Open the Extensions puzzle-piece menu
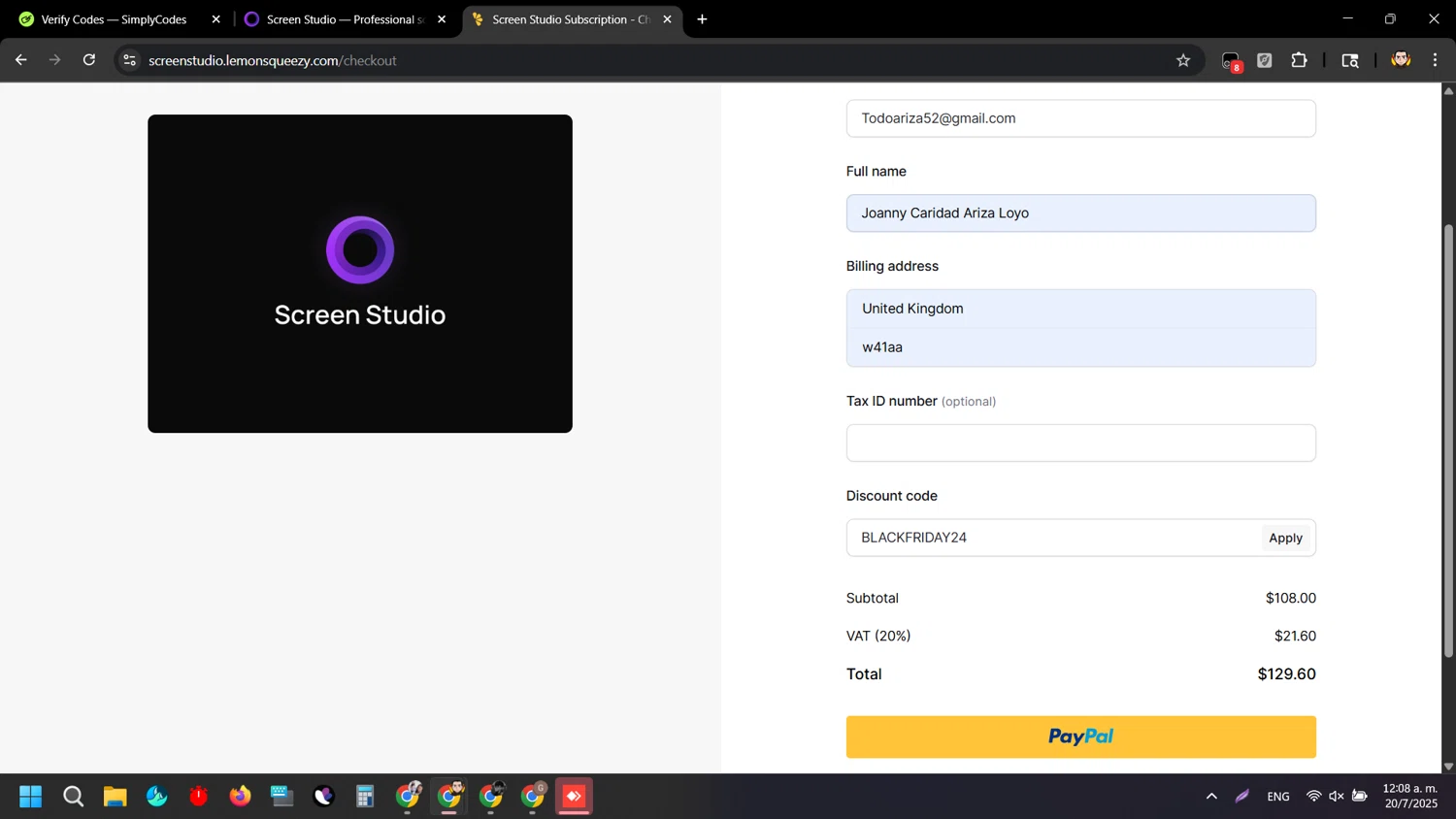The height and width of the screenshot is (819, 1456). click(x=1299, y=60)
